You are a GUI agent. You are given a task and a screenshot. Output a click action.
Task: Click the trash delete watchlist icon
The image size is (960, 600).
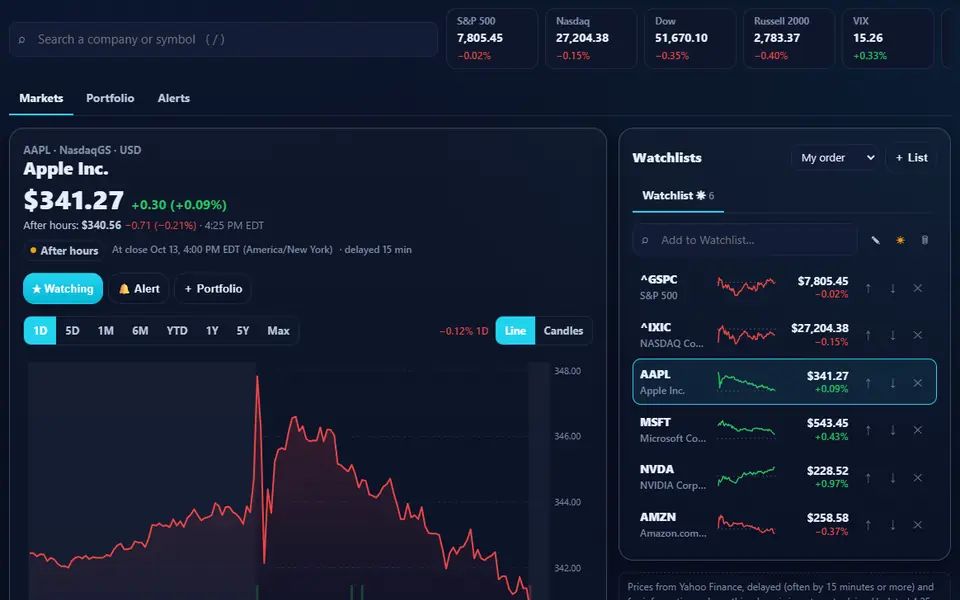[924, 240]
